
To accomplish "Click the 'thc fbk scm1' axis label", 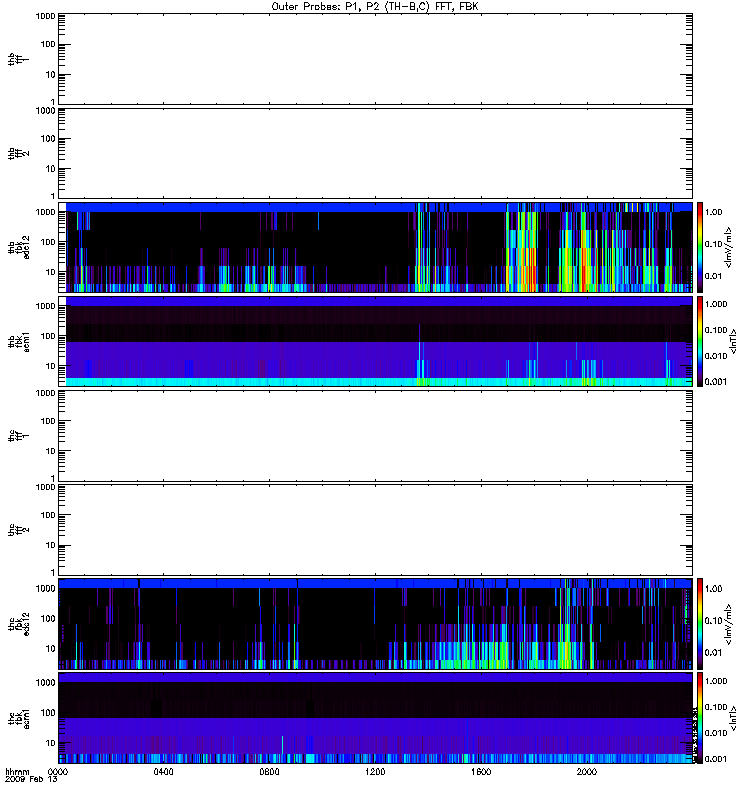I will [18, 718].
